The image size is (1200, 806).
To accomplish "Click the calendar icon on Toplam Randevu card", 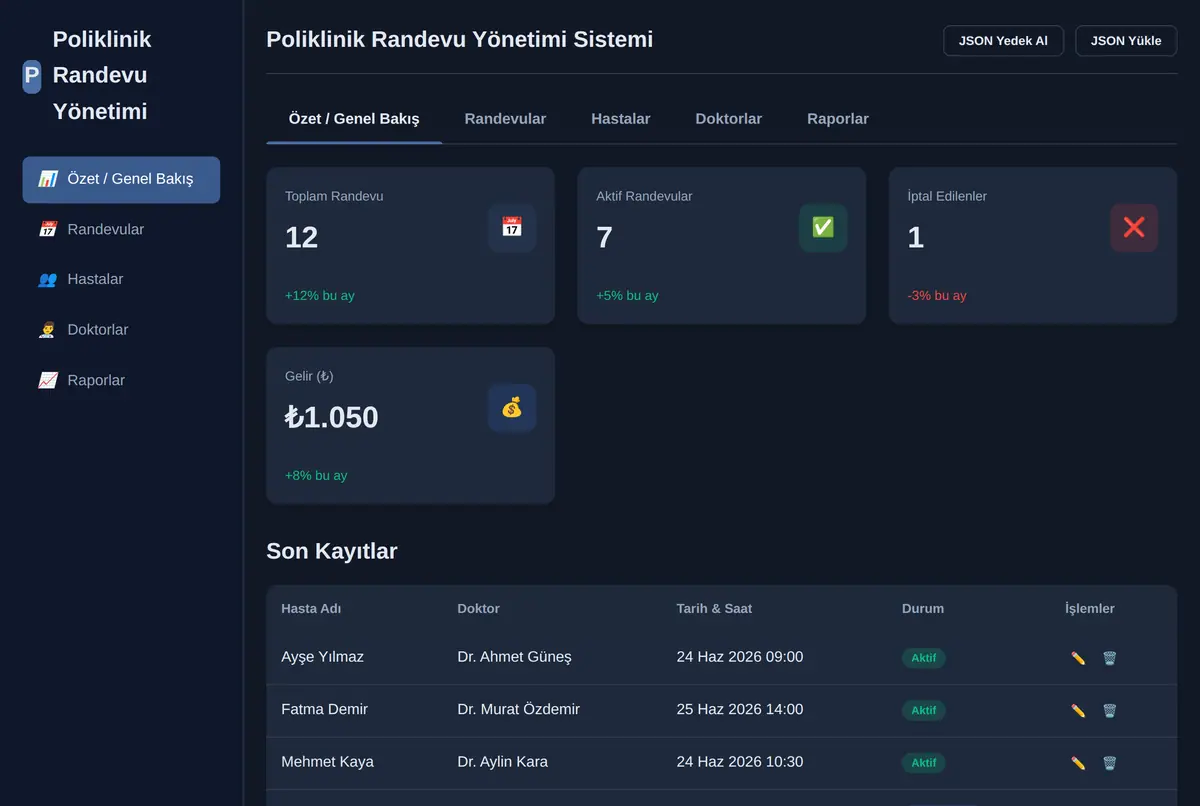I will pos(512,228).
